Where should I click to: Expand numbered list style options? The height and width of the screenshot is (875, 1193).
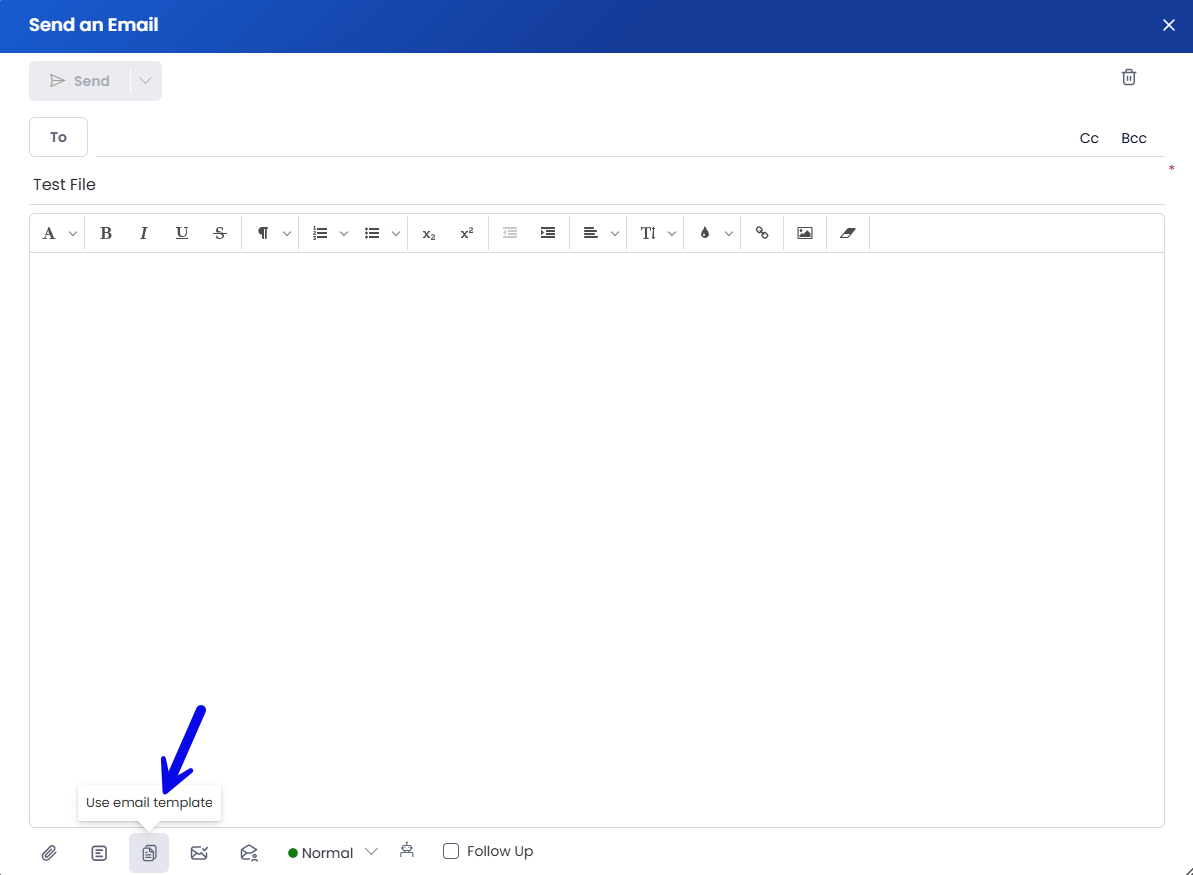tap(344, 234)
